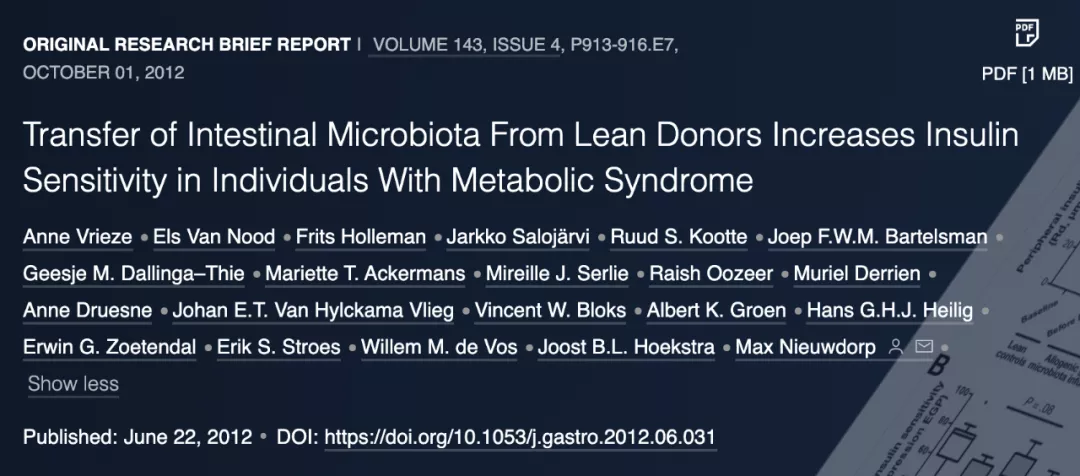Select author Muriel Derrien

(856, 274)
